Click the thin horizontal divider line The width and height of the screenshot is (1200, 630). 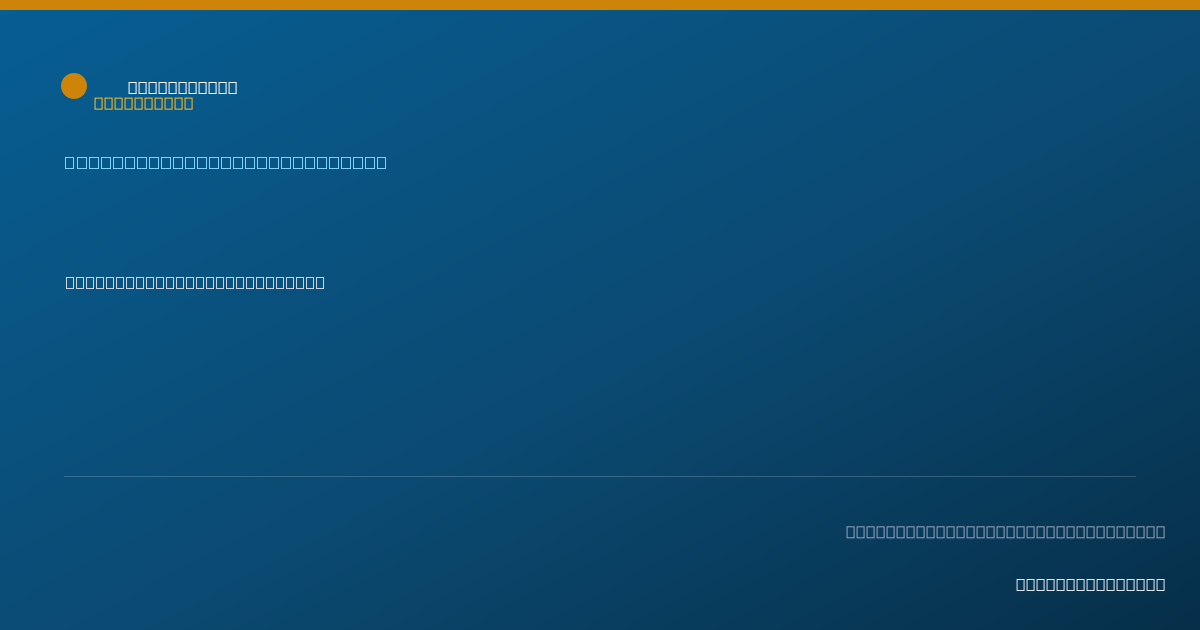pos(600,476)
